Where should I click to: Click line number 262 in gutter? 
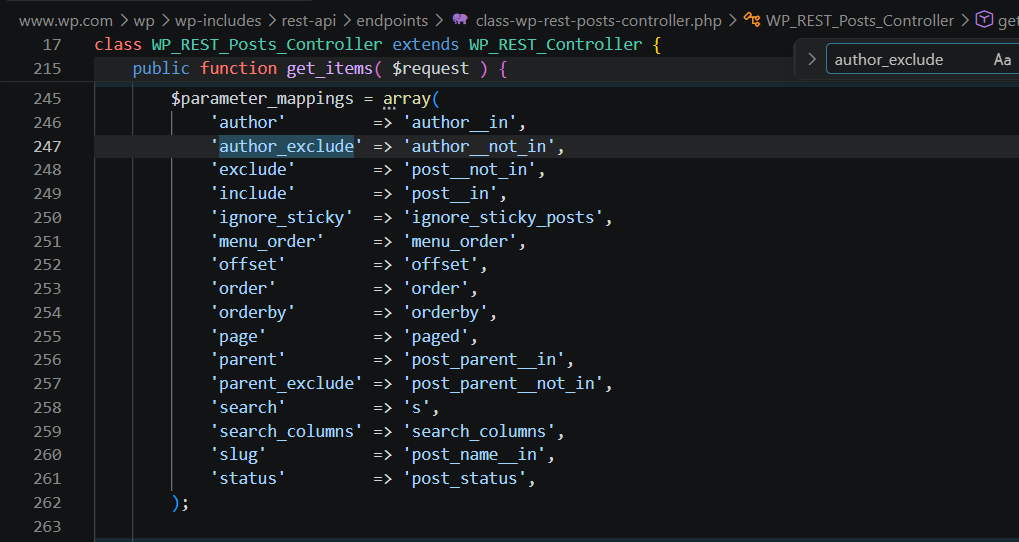[47, 503]
